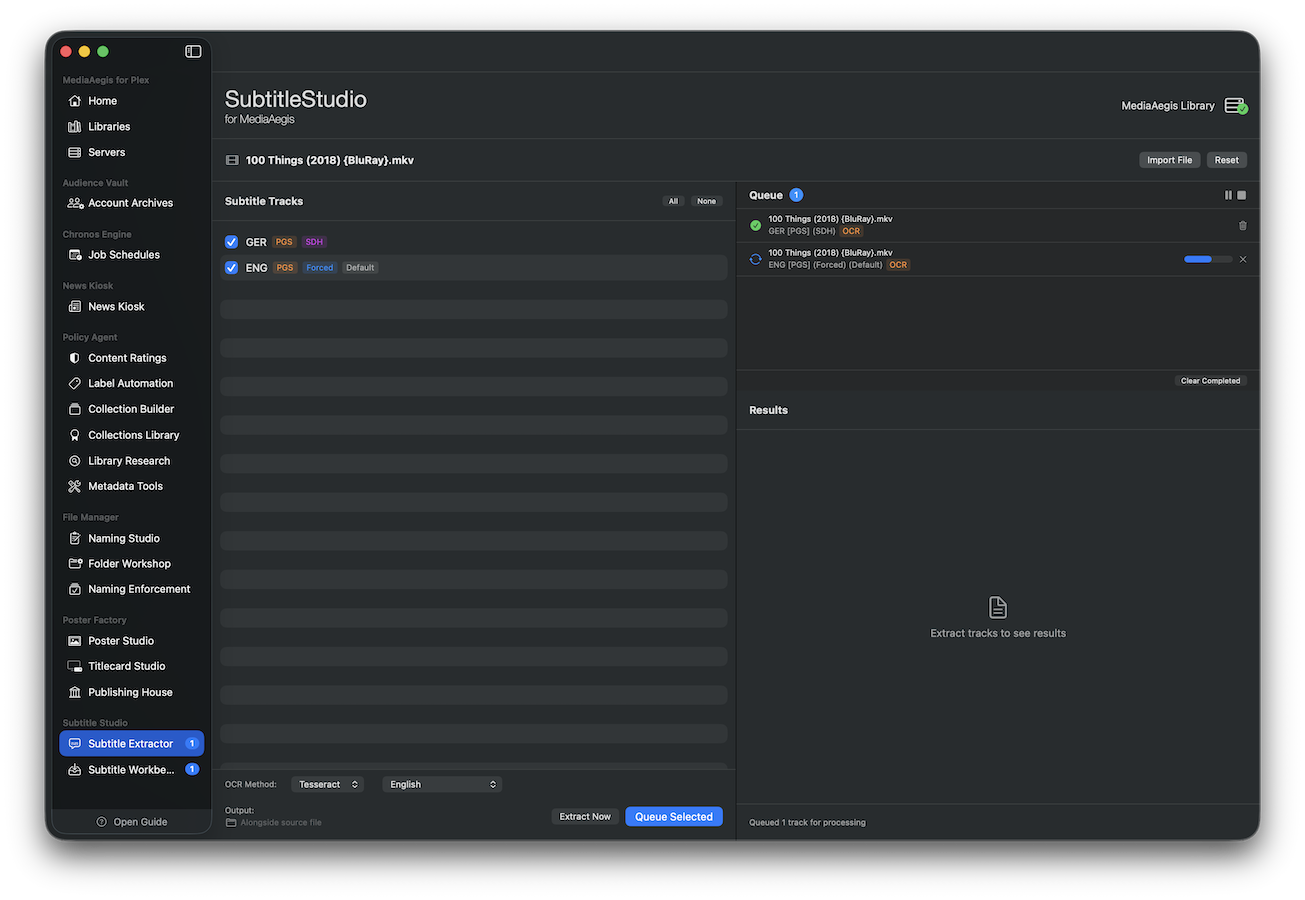Click the Folder Workshop folder icon
1305x900 pixels.
74,564
